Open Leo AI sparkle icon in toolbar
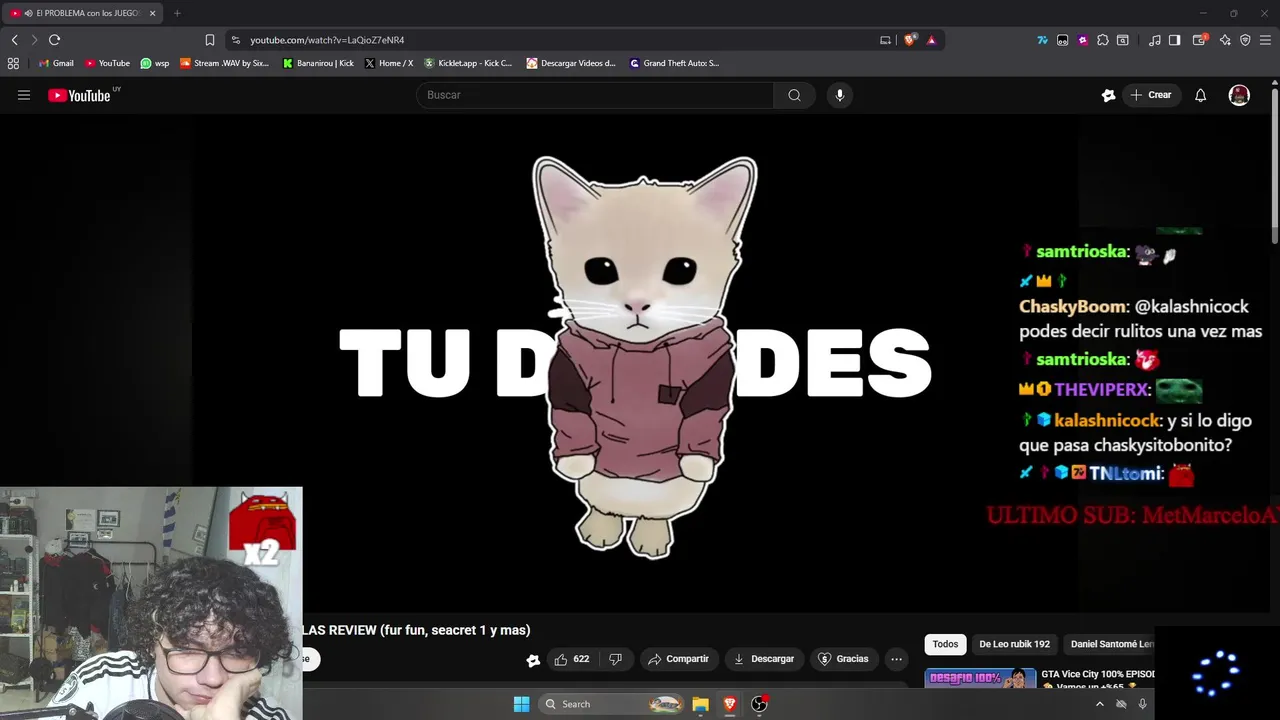This screenshot has height=720, width=1280. point(1225,40)
